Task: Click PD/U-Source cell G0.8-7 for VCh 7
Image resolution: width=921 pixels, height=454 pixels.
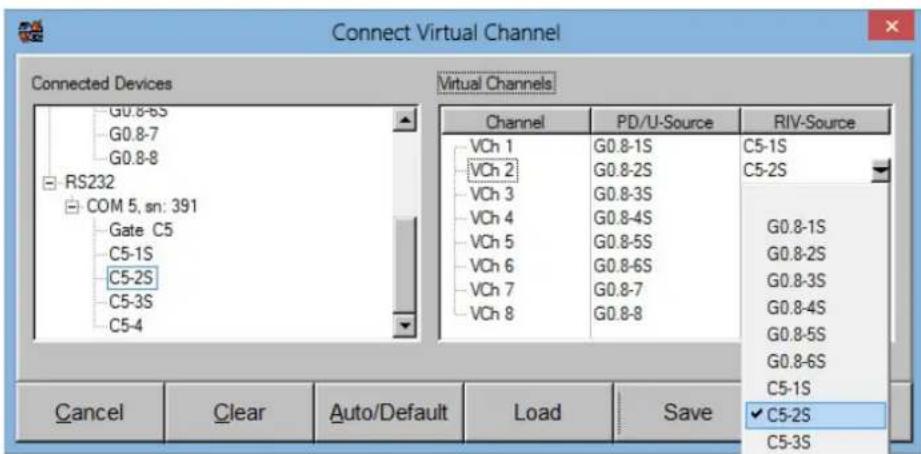Action: [618, 290]
